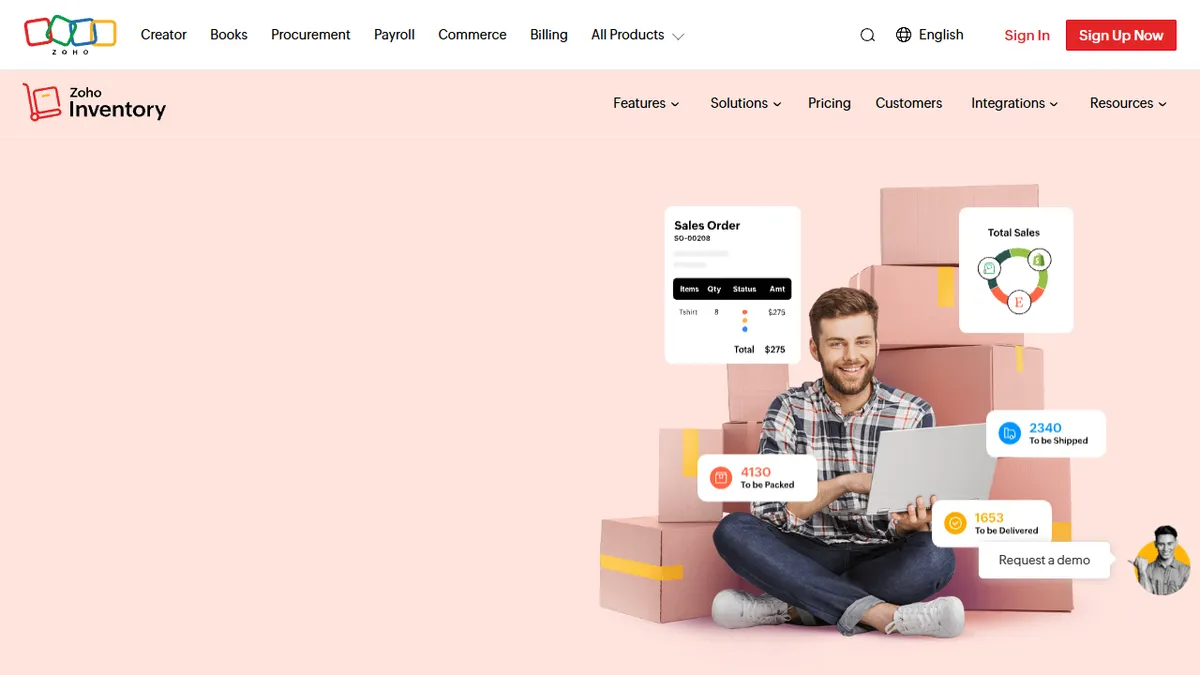
Task: Open the Sales Order card thumbnail
Action: point(732,285)
